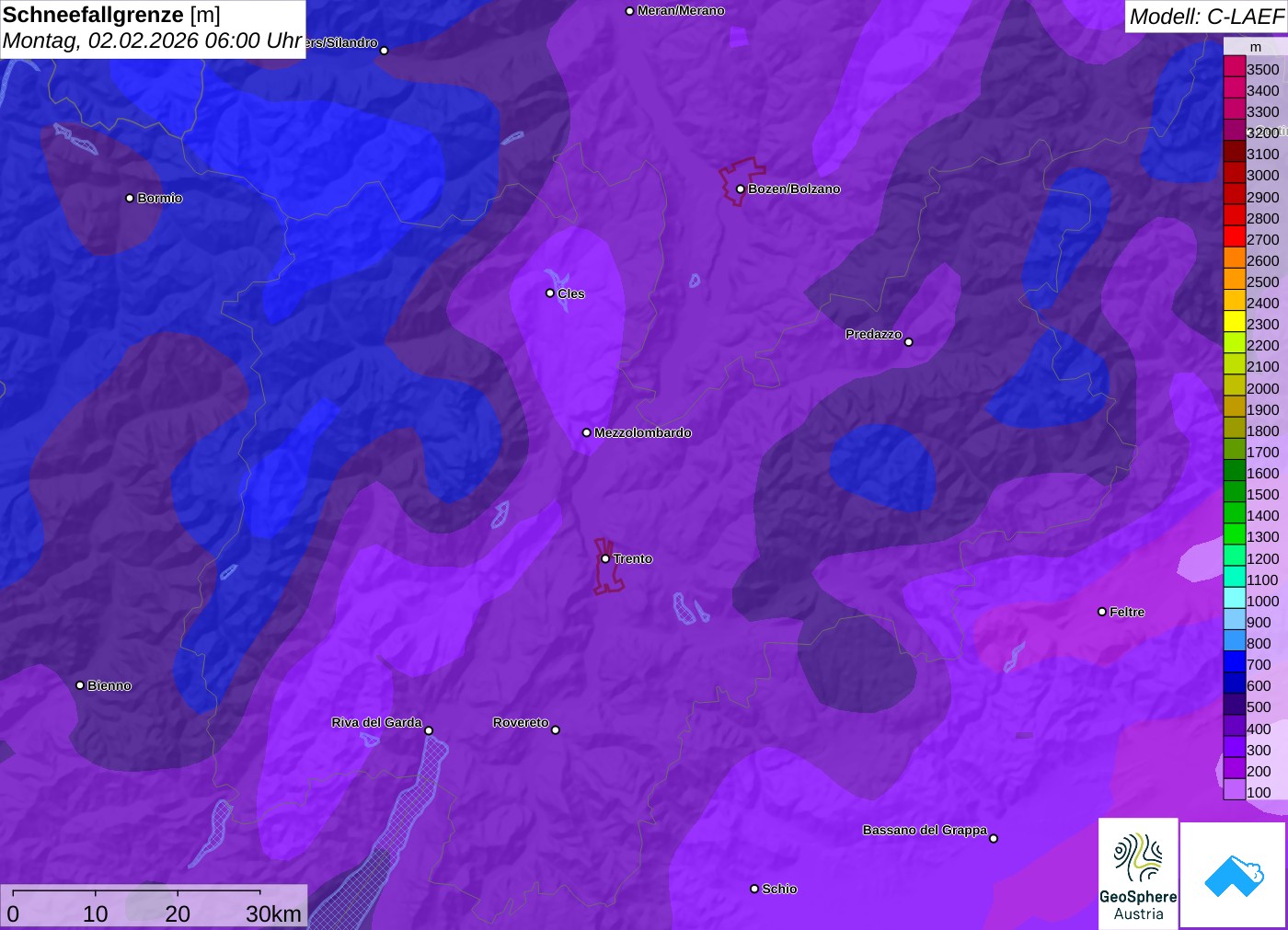Click the Silandro location marker dot
The height and width of the screenshot is (930, 1288).
pos(385,51)
